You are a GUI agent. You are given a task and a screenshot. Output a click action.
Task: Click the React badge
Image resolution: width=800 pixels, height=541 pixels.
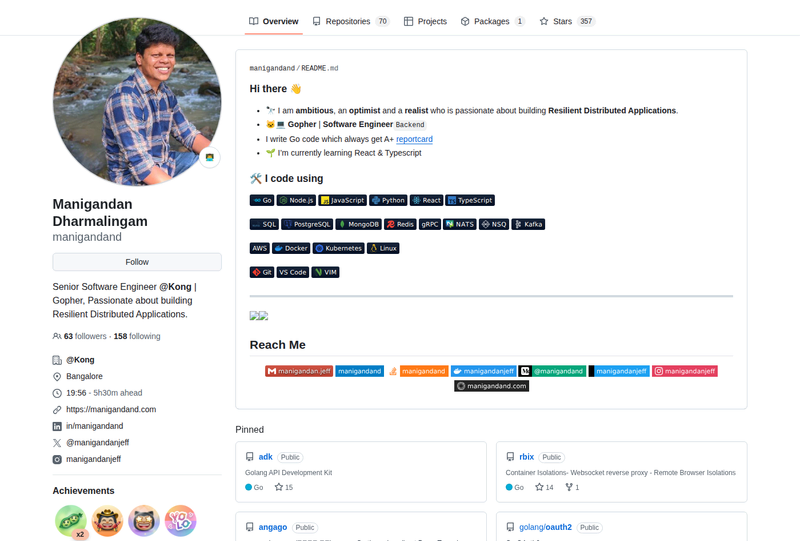(426, 200)
